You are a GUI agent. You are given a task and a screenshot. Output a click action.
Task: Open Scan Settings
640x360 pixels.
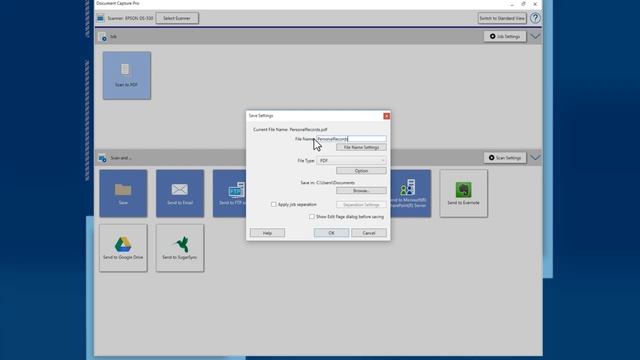[505, 158]
